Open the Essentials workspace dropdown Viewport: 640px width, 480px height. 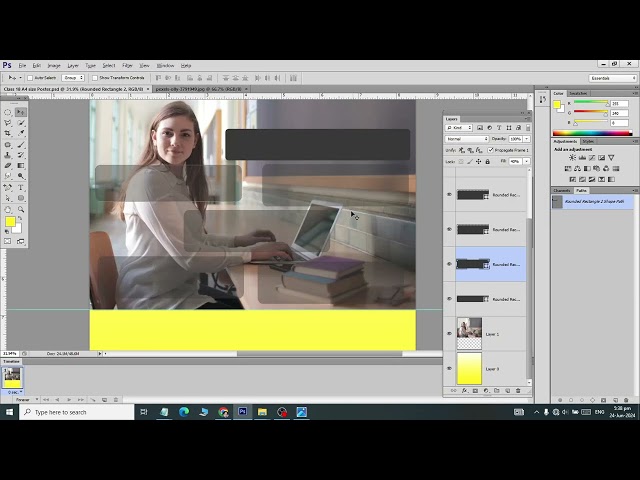(x=613, y=78)
